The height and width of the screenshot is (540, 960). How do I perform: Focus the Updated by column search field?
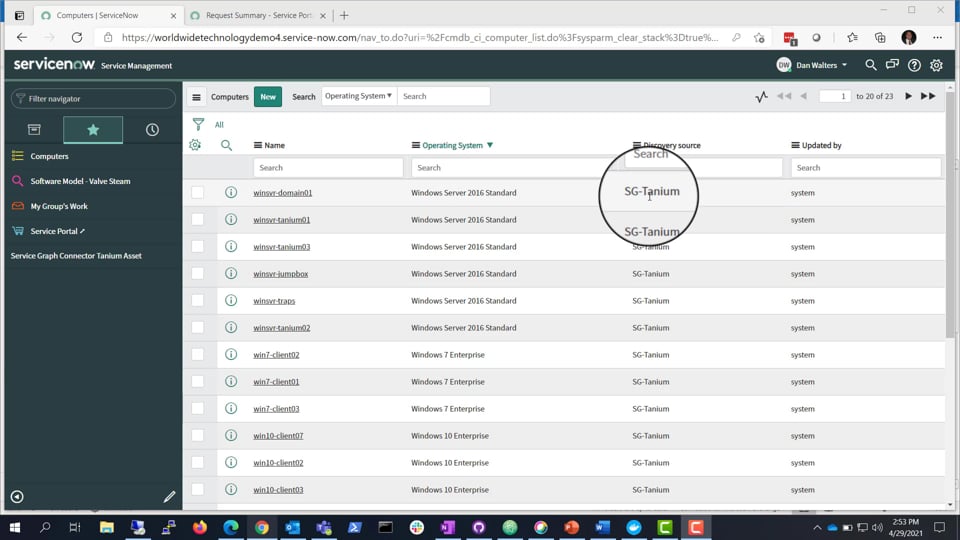(x=866, y=168)
